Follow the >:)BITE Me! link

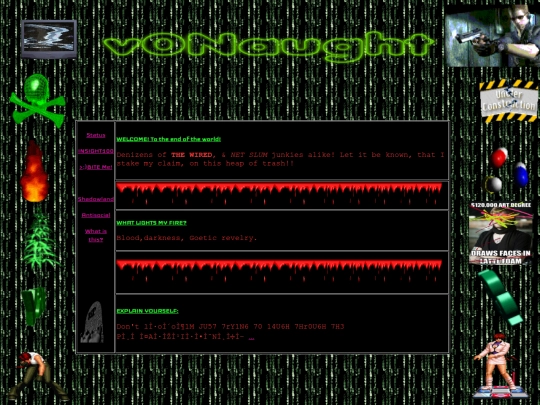tap(96, 167)
